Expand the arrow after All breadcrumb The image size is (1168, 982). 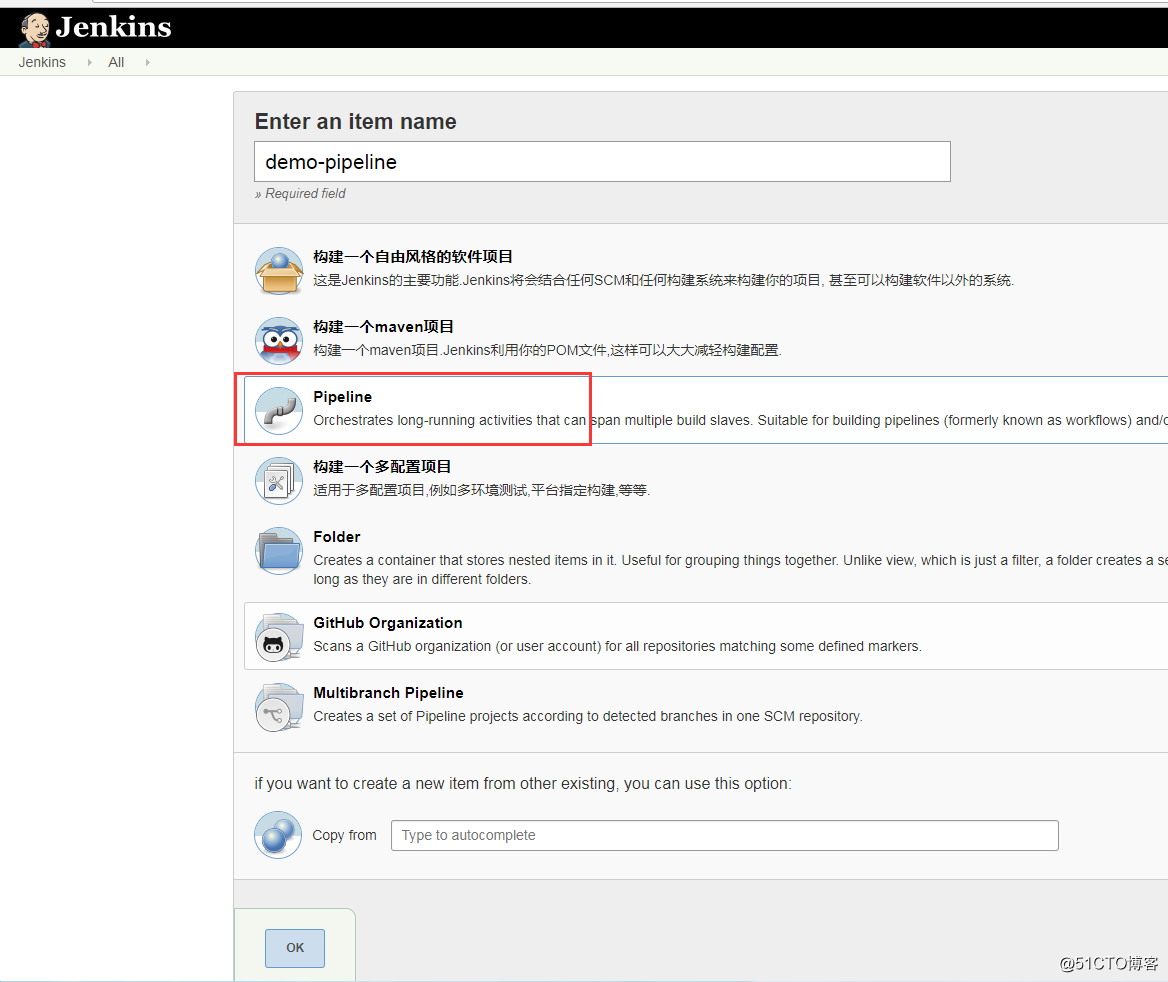coord(147,63)
